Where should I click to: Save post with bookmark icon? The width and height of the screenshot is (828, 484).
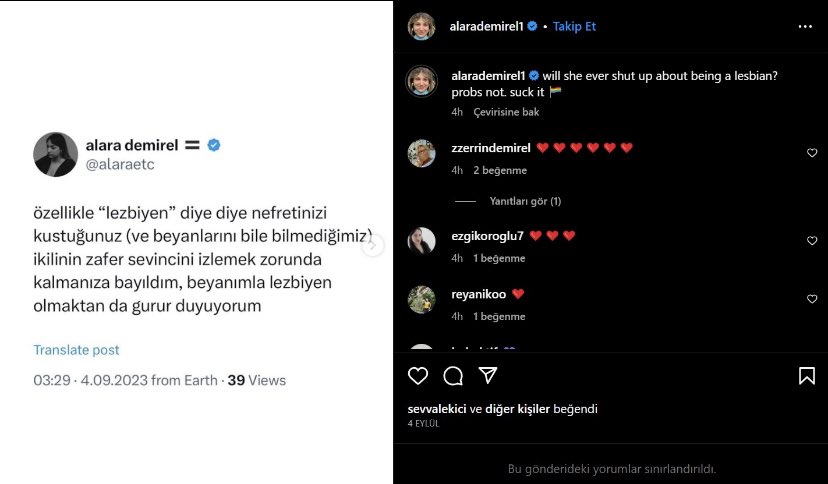pyautogui.click(x=806, y=376)
